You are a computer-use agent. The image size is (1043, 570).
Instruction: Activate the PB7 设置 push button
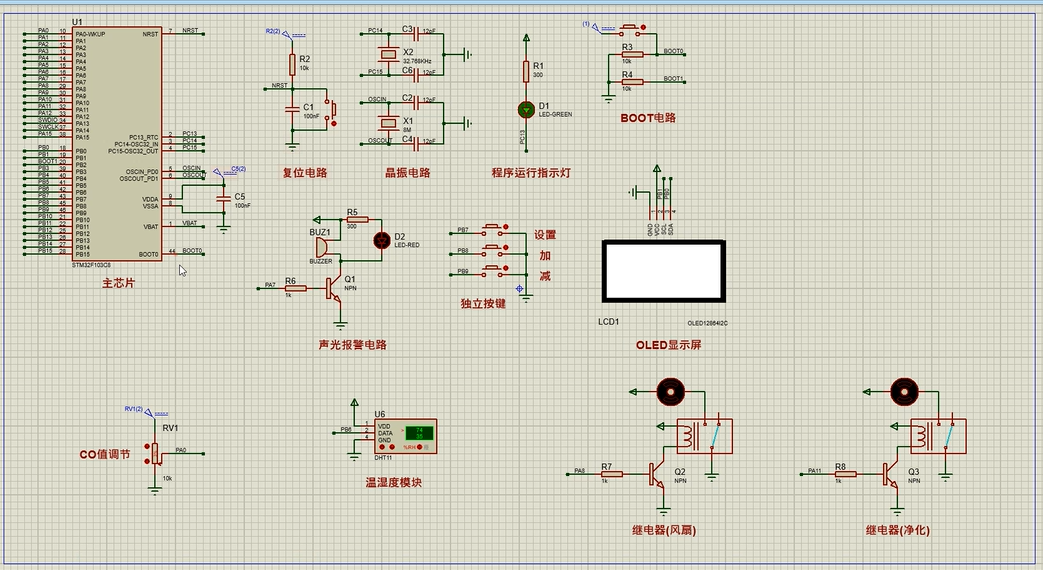[493, 229]
